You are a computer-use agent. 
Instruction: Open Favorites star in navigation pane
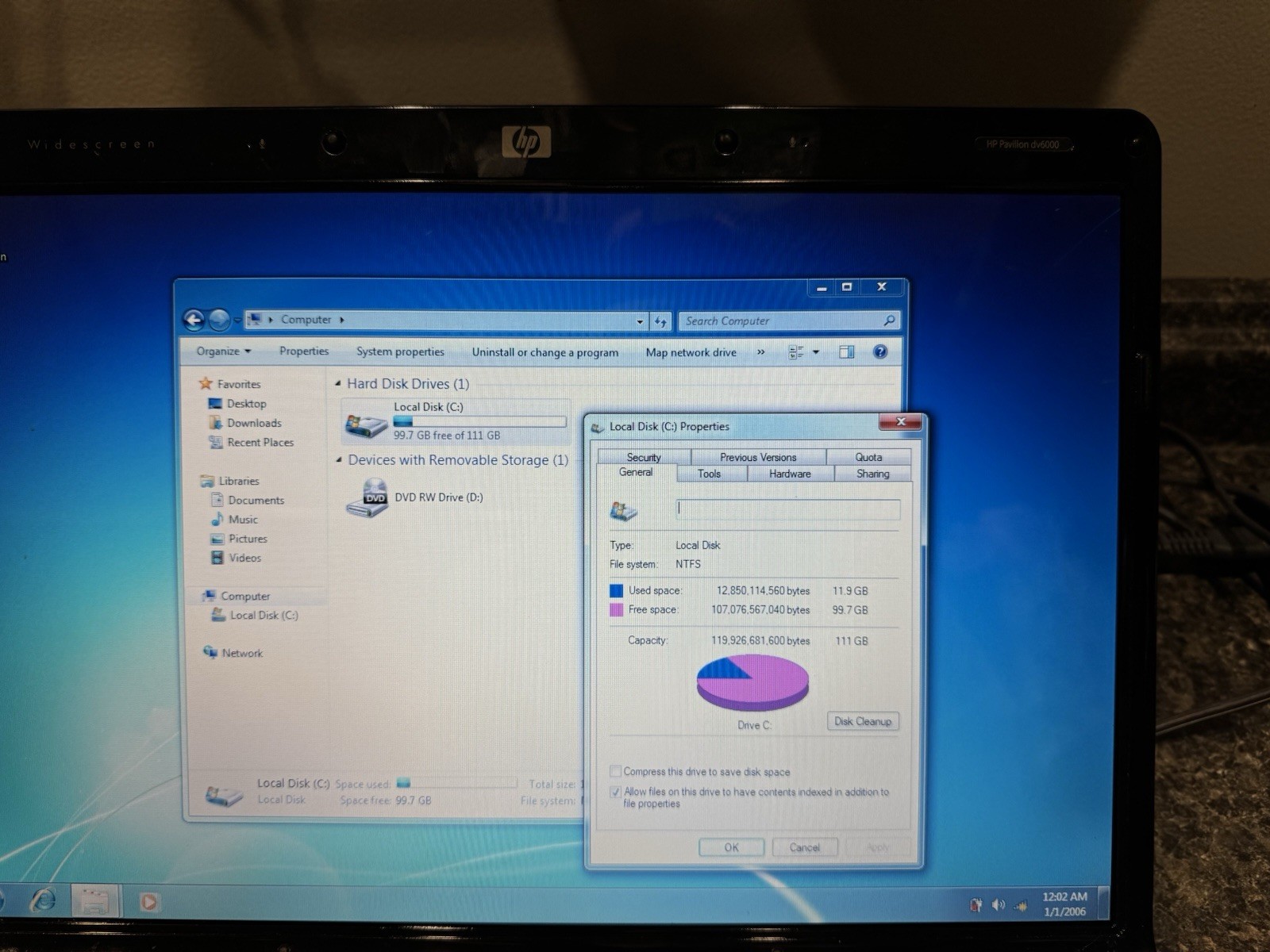(206, 383)
